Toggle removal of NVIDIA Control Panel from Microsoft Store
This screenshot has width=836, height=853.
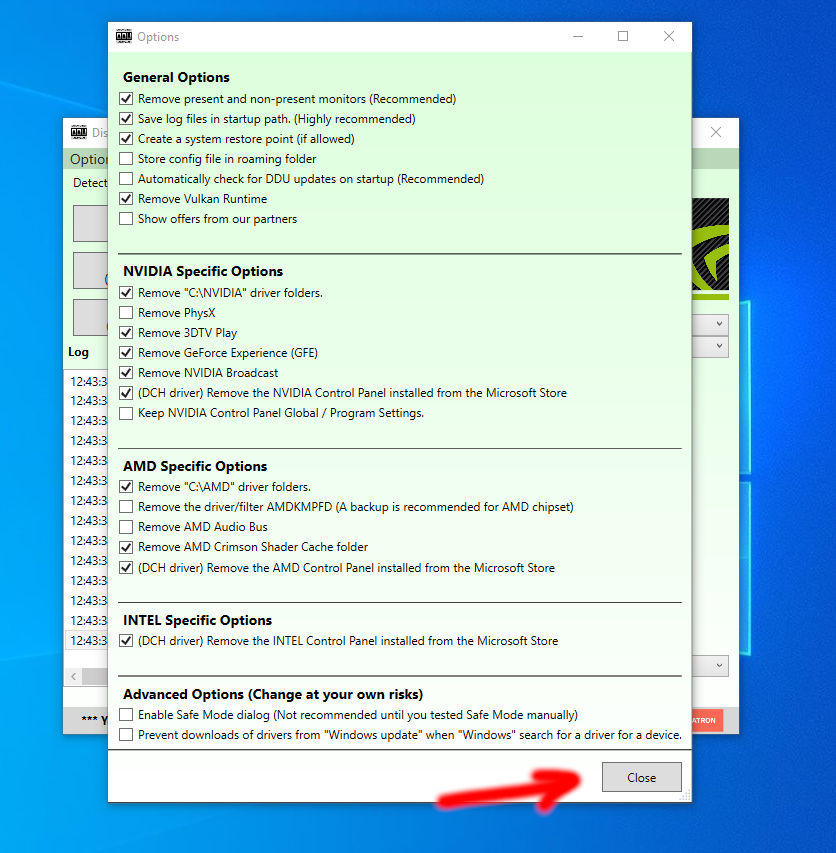[x=126, y=393]
